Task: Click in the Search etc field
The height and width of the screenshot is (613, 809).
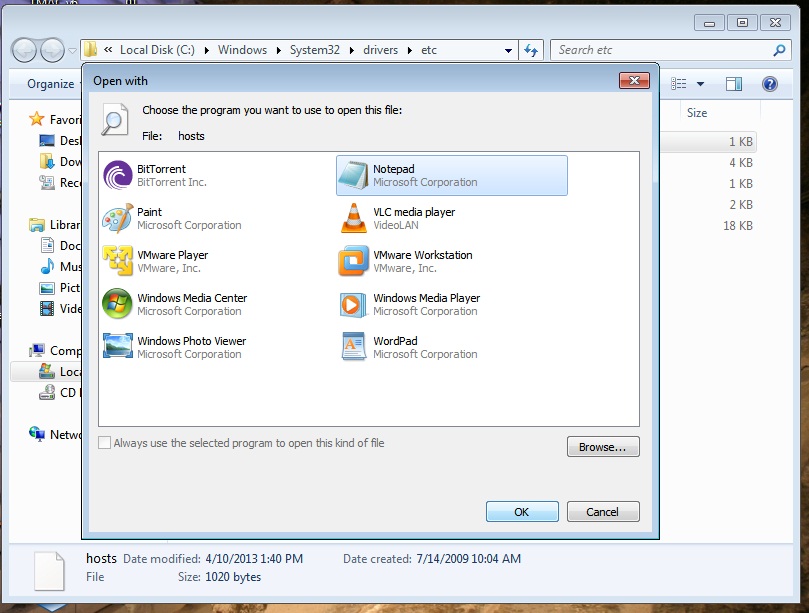Action: coord(662,50)
